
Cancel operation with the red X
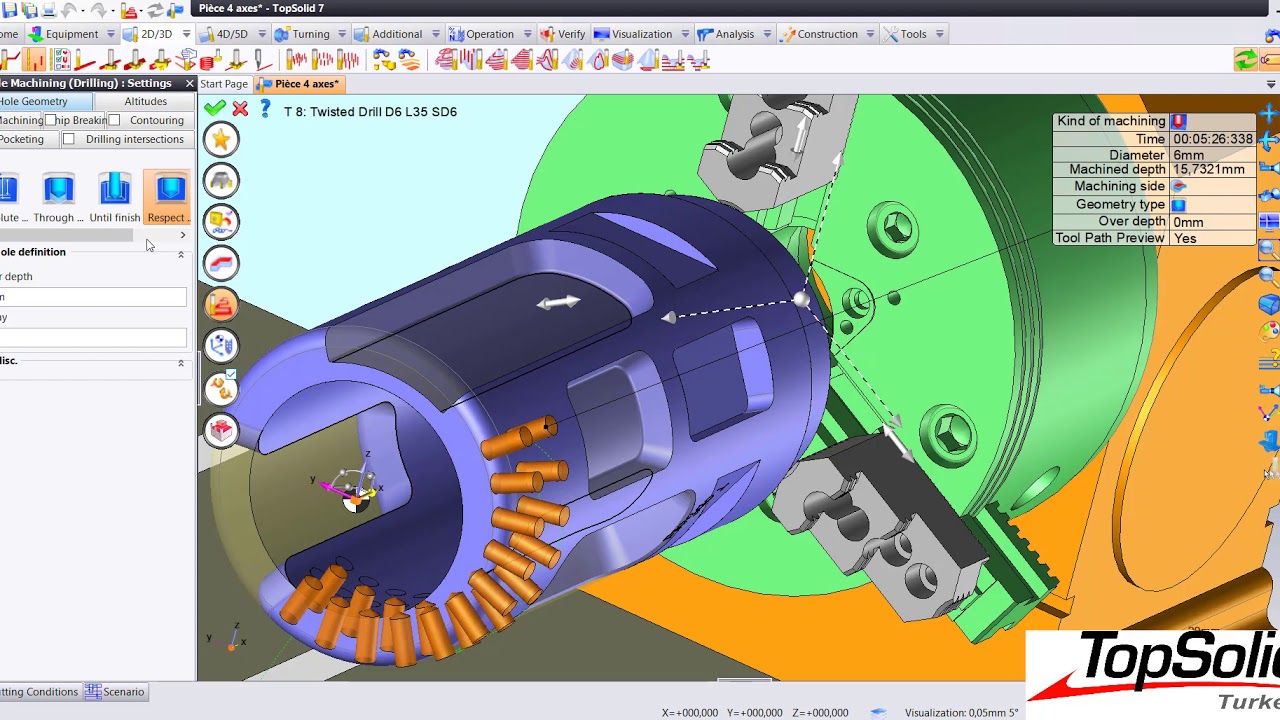click(240, 108)
